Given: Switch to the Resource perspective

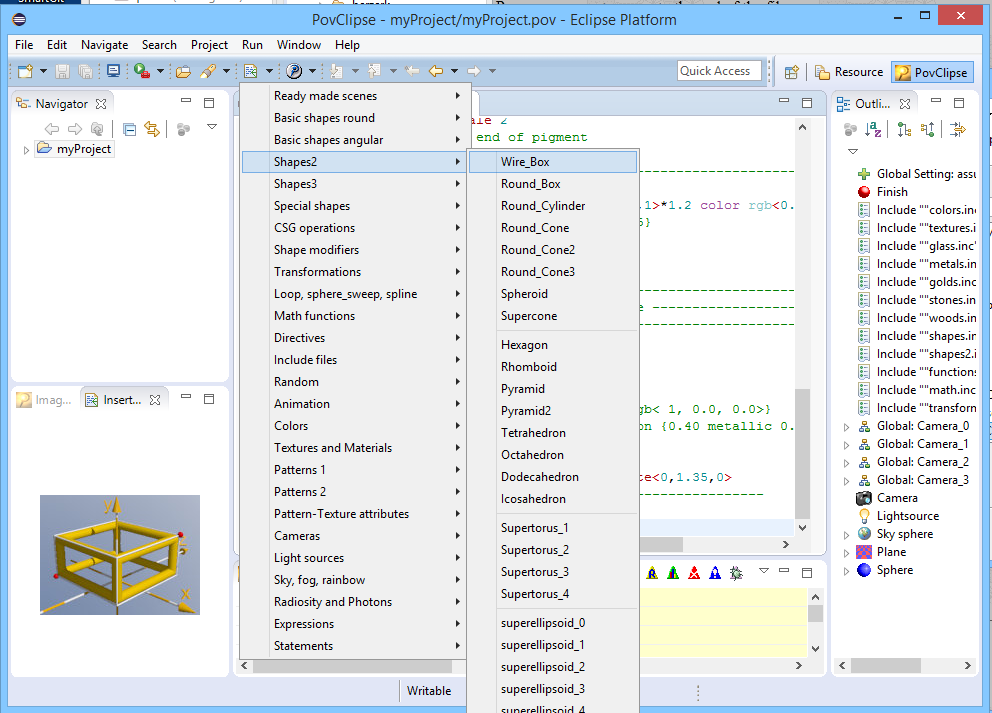Looking at the screenshot, I should click(849, 72).
